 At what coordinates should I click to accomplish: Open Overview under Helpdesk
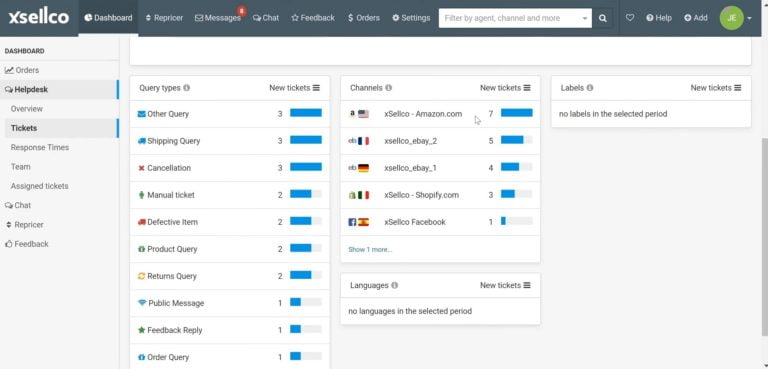pyautogui.click(x=27, y=109)
